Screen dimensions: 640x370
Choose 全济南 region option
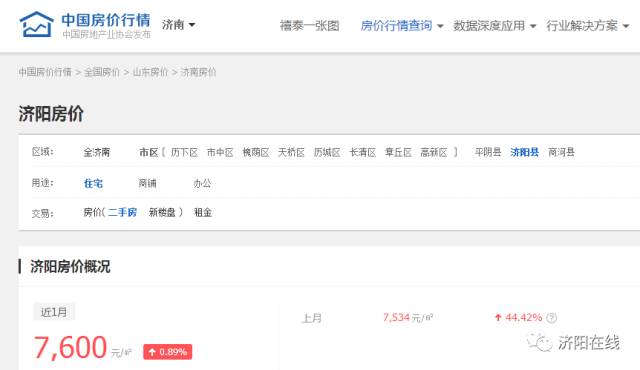coord(97,153)
